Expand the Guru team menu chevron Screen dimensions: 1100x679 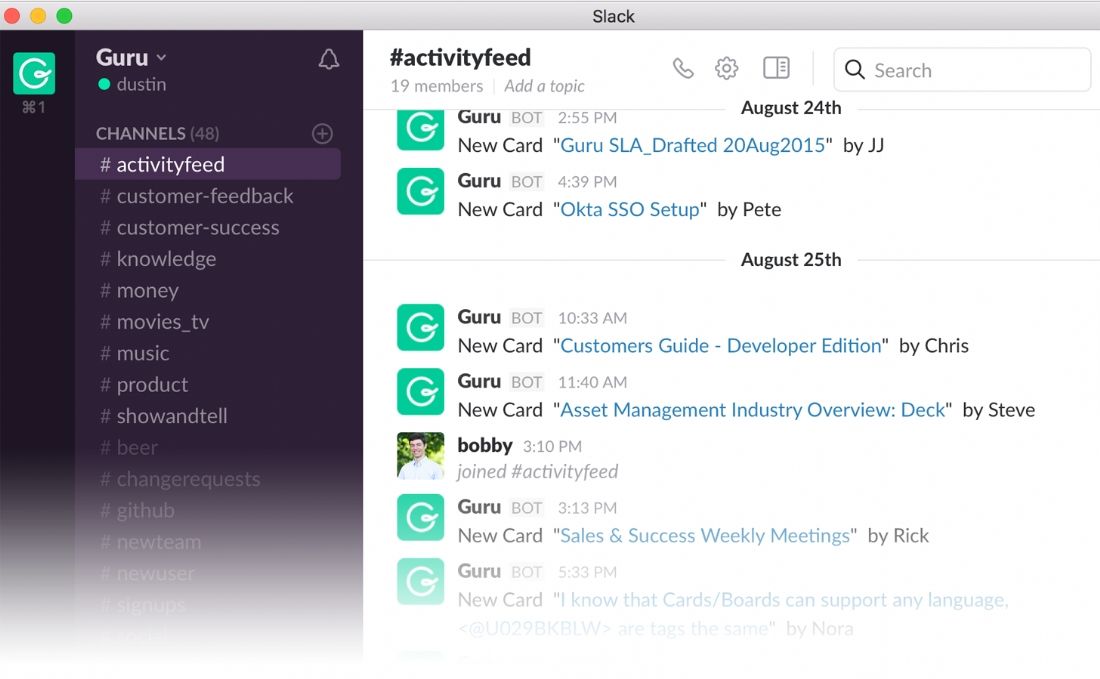pos(161,58)
